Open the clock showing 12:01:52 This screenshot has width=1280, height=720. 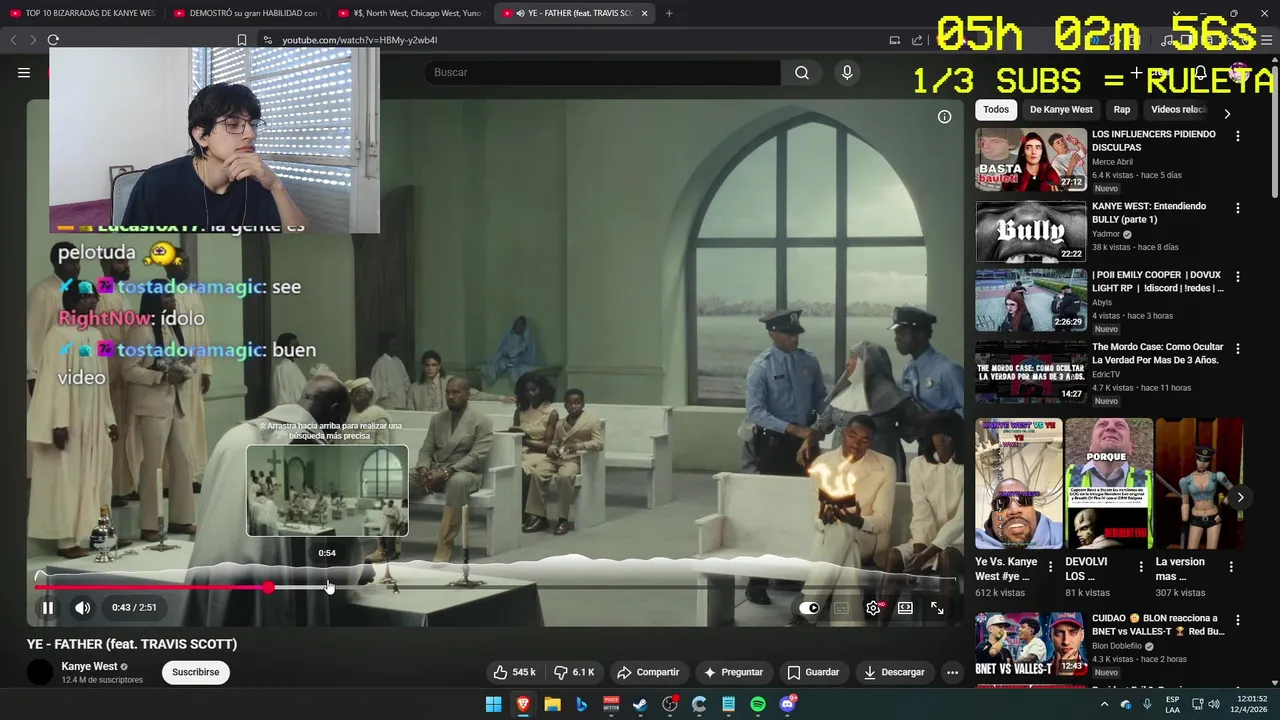1251,704
